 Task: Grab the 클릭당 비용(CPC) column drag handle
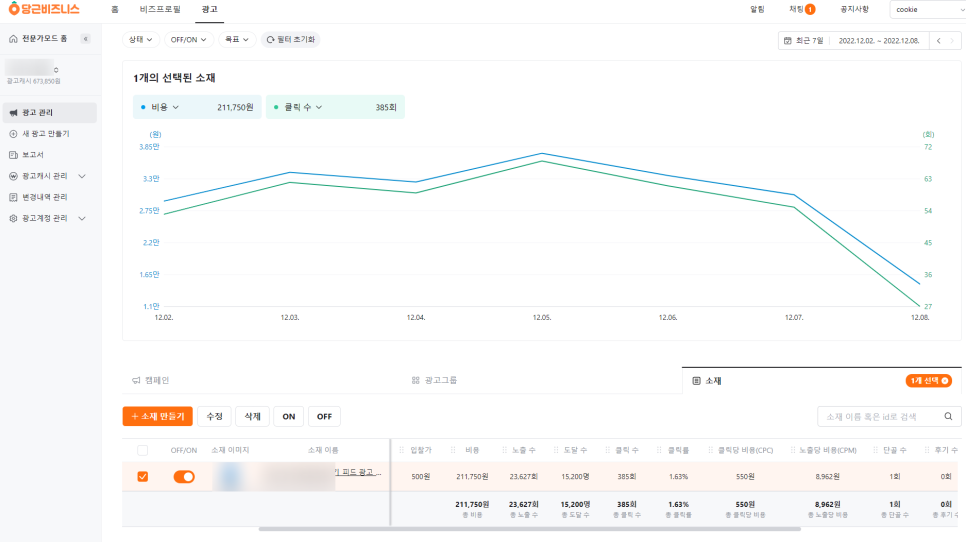(x=710, y=450)
